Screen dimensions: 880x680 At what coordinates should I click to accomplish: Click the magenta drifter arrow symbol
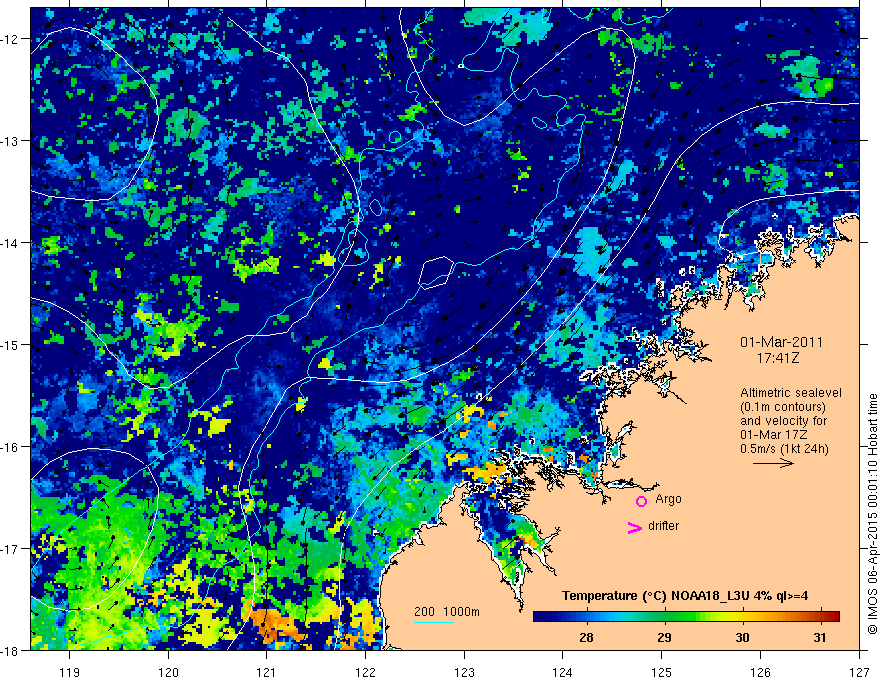(x=635, y=527)
